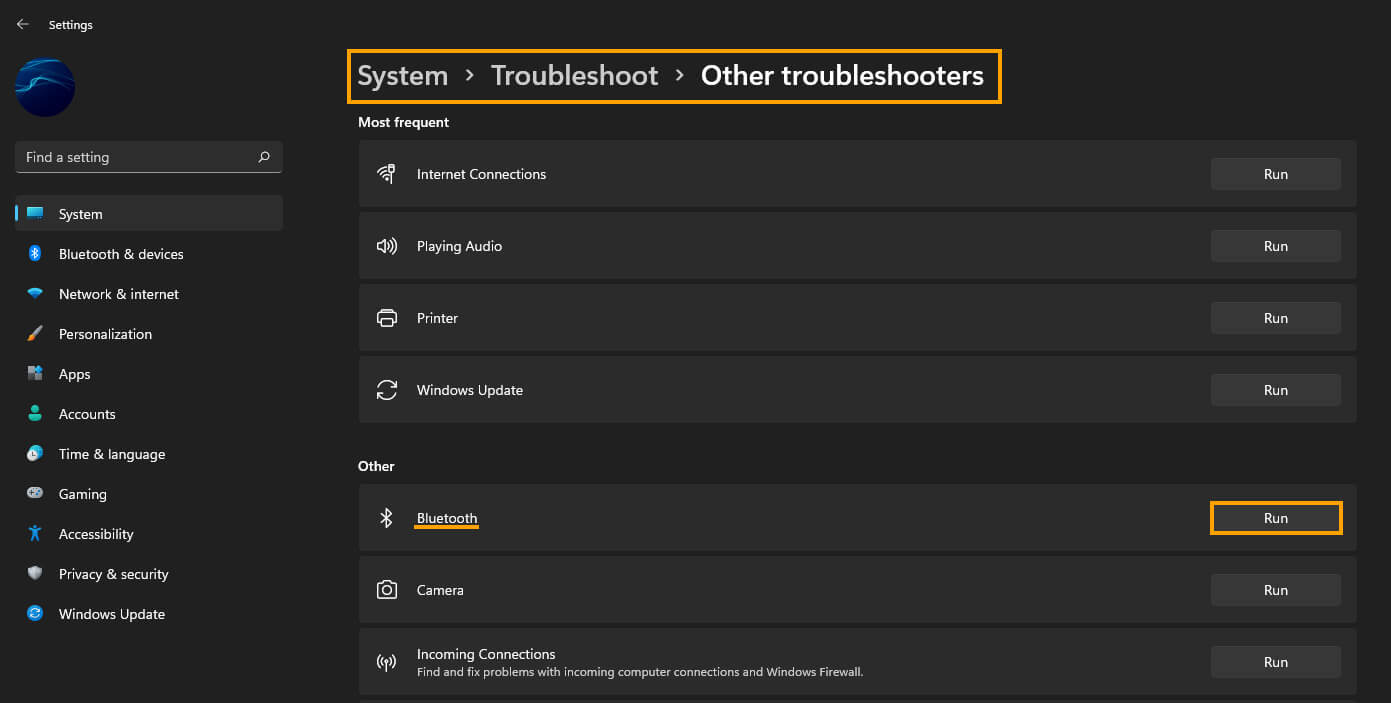
Task: Click the Windows Update refresh arrows icon
Action: tap(386, 390)
